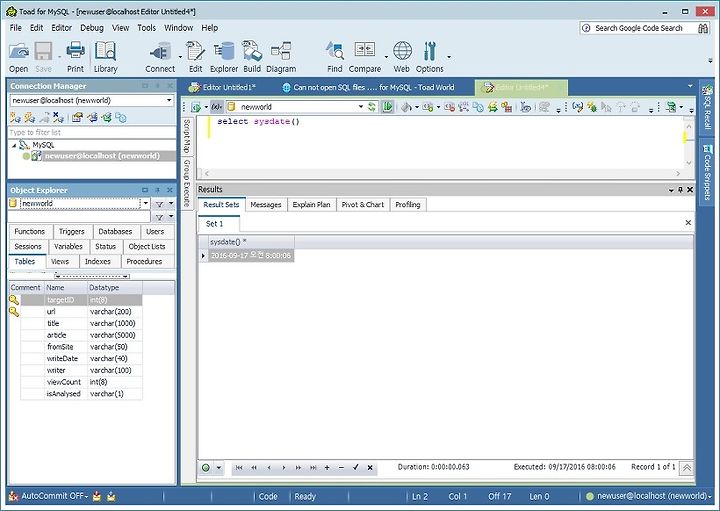Open the Build query builder icon
The width and height of the screenshot is (720, 511).
point(252,57)
